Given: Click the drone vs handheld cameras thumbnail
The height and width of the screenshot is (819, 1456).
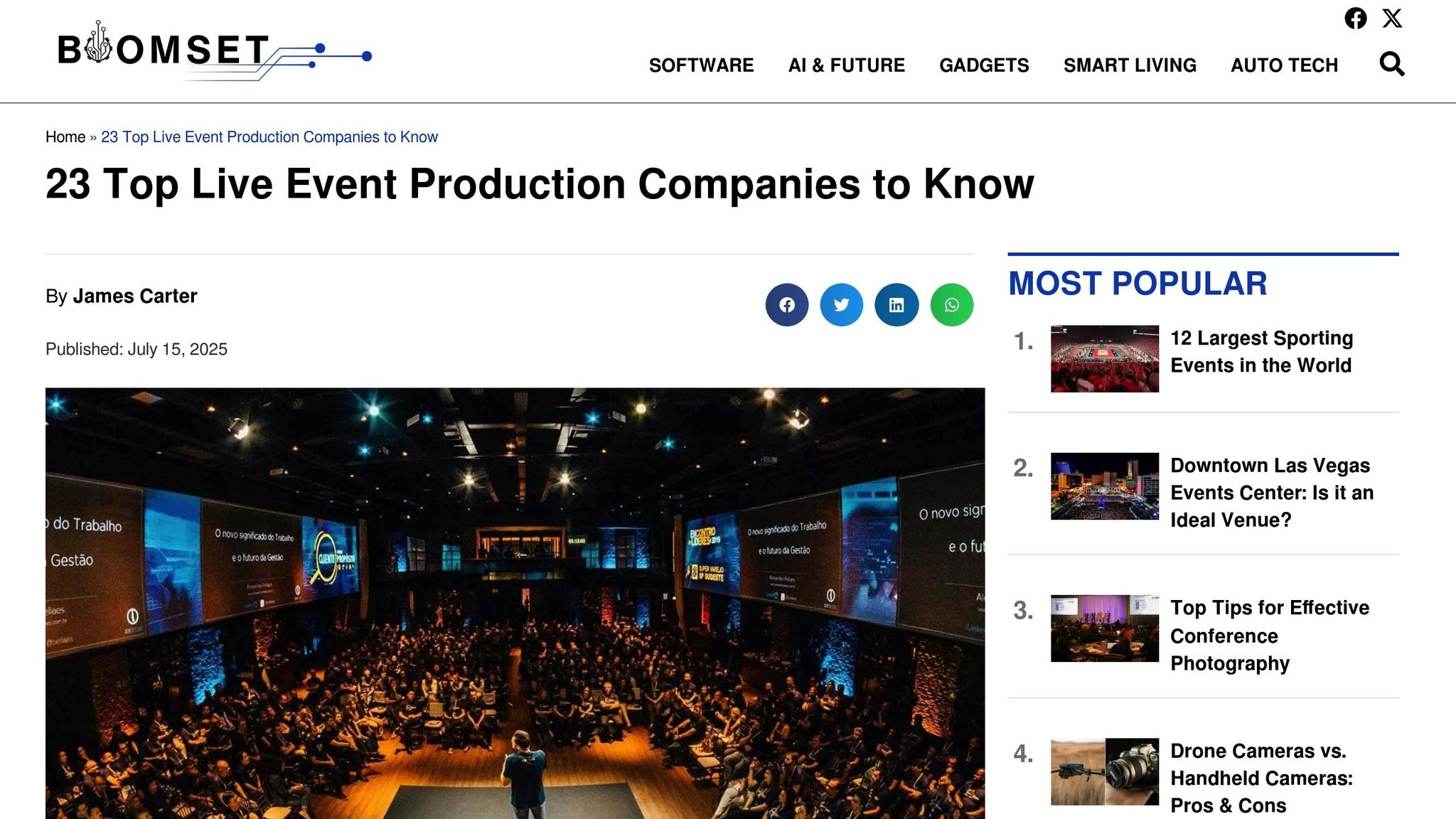Looking at the screenshot, I should 1104,771.
